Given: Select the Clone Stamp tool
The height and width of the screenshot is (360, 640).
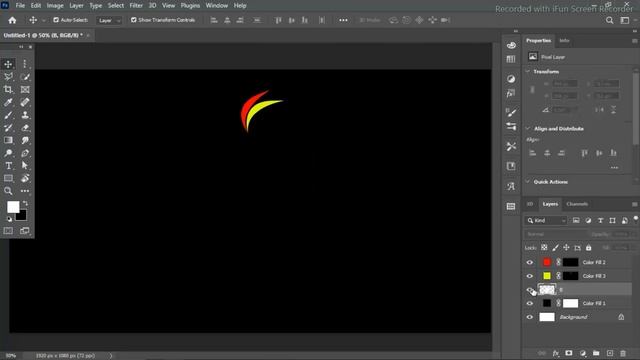Looking at the screenshot, I should coord(25,115).
